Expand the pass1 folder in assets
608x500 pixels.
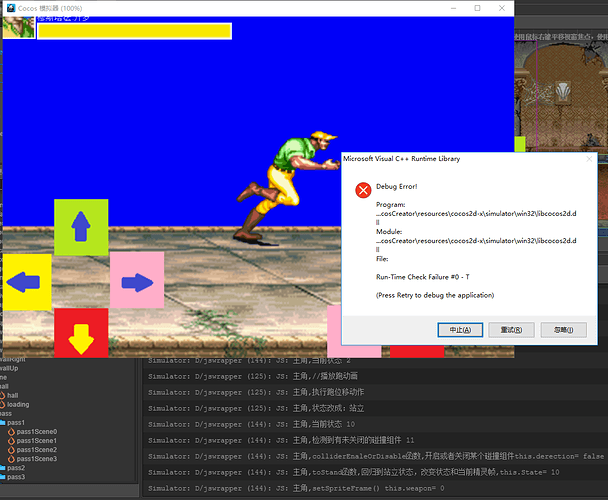tap(16, 422)
